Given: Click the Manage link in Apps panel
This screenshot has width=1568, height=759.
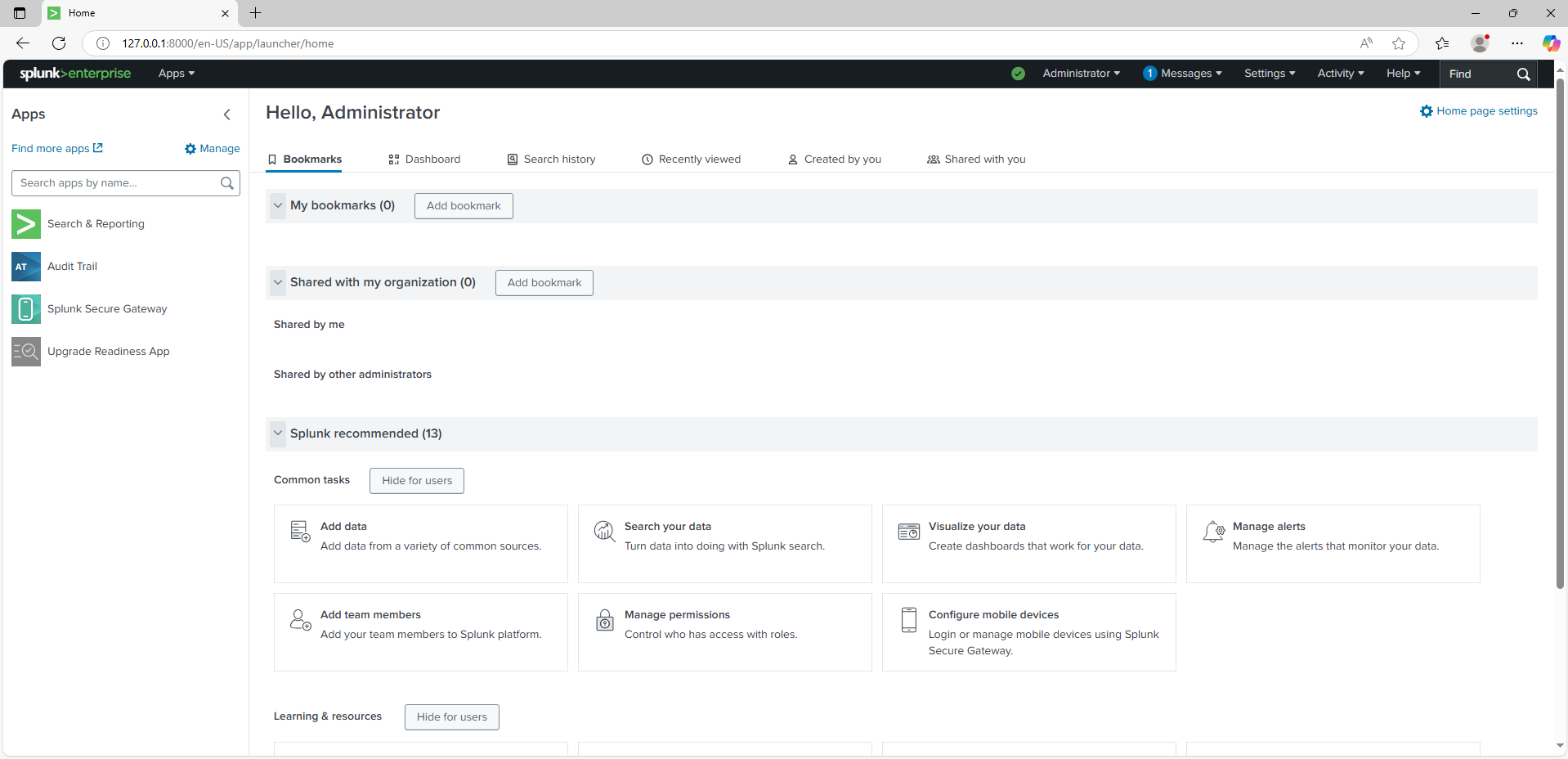Looking at the screenshot, I should click(x=213, y=149).
